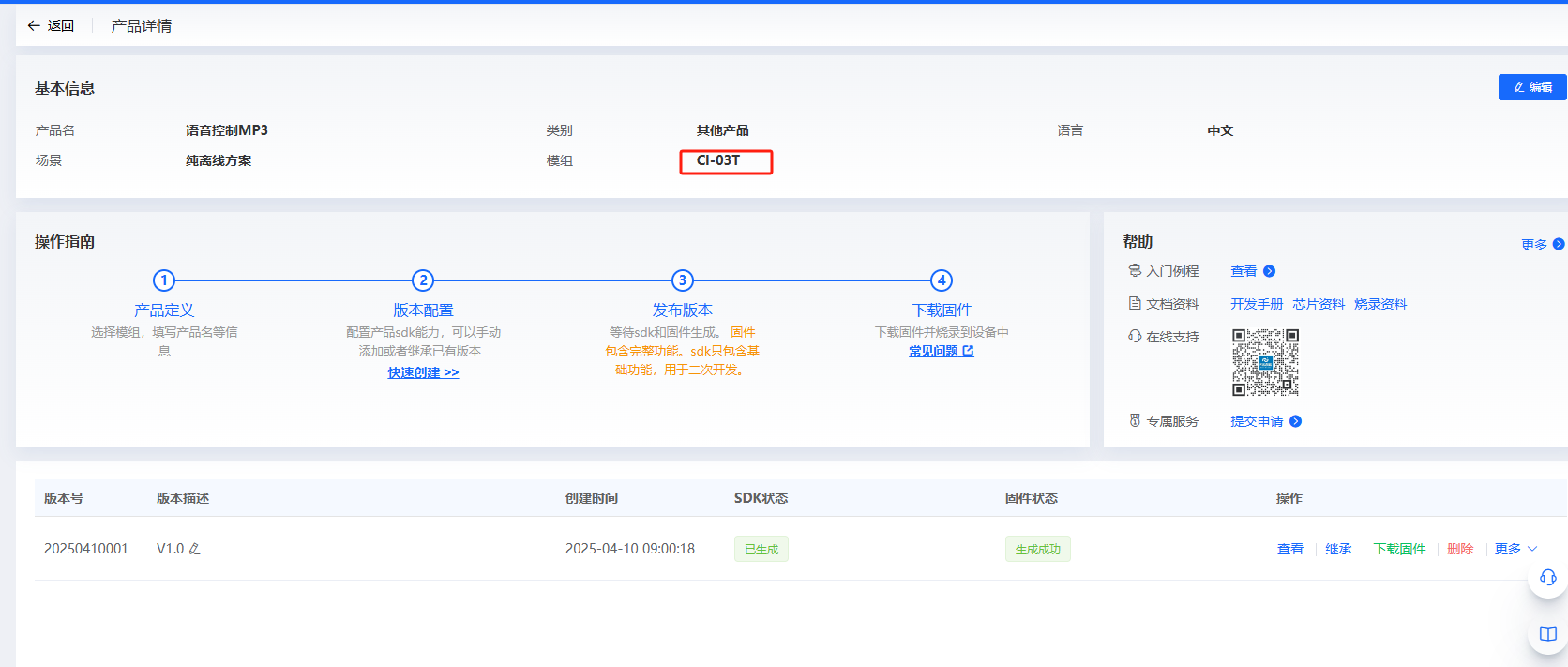The image size is (1568, 667).
Task: Click product name 语音控制MP3
Action: [227, 130]
